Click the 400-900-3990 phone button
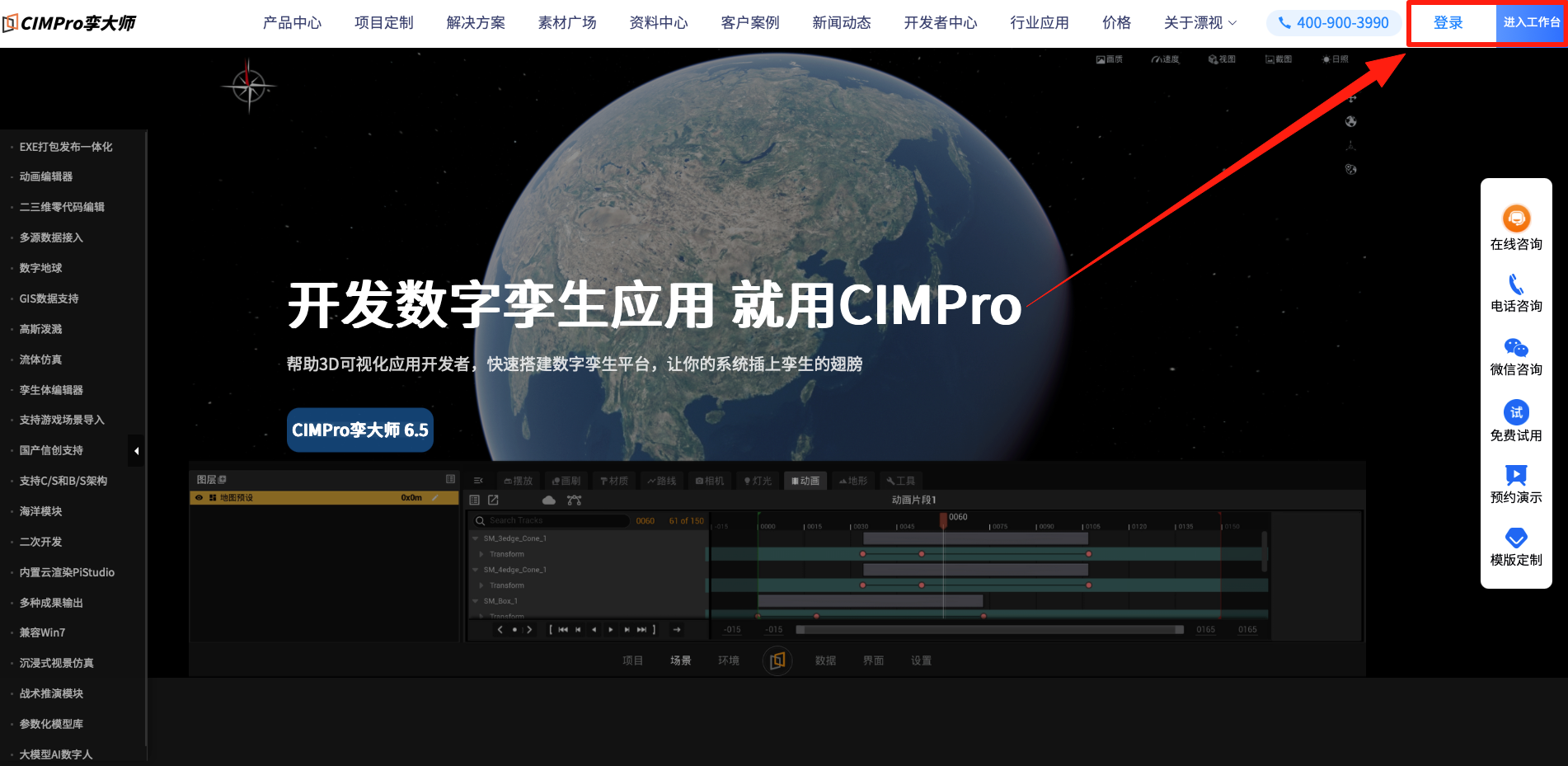Screen dimensions: 1568x766 pos(1334,23)
